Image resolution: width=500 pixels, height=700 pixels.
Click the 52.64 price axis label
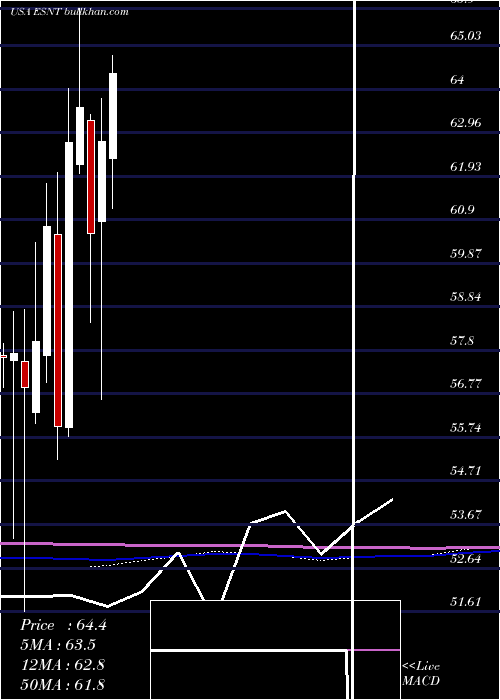(466, 558)
